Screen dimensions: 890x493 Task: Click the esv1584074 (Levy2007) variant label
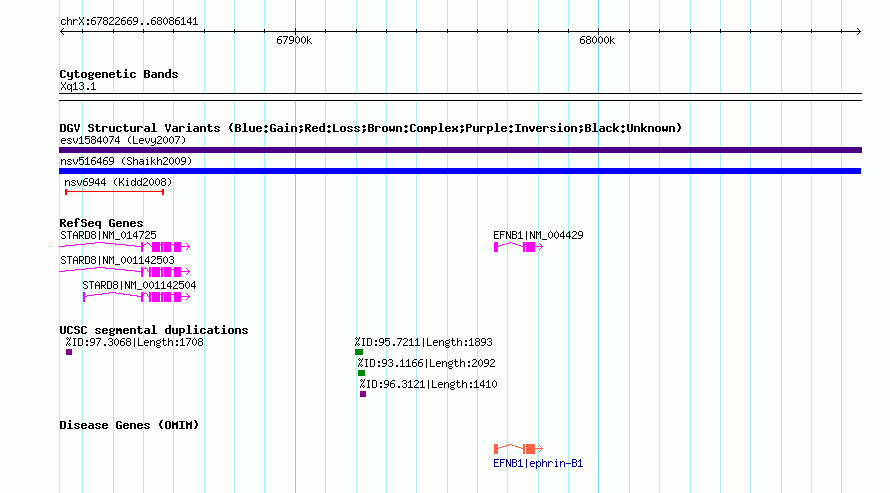pyautogui.click(x=123, y=140)
